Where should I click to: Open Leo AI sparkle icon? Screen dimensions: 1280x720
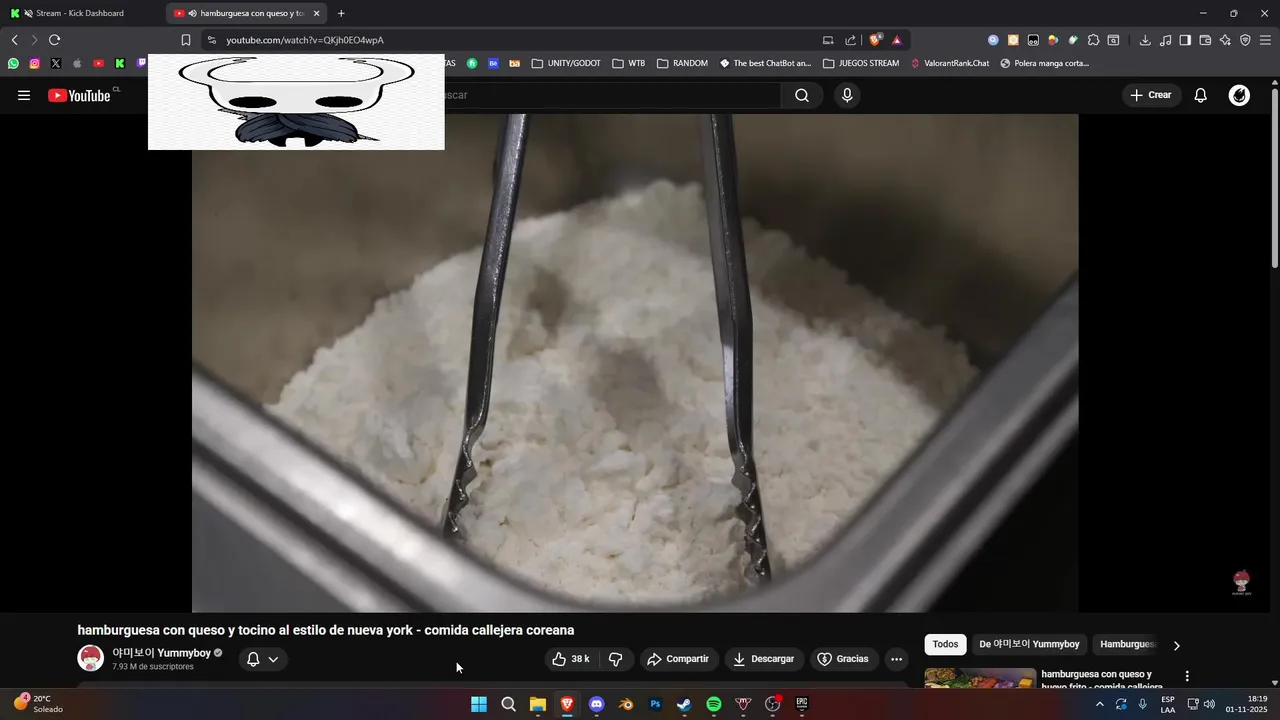[1225, 40]
